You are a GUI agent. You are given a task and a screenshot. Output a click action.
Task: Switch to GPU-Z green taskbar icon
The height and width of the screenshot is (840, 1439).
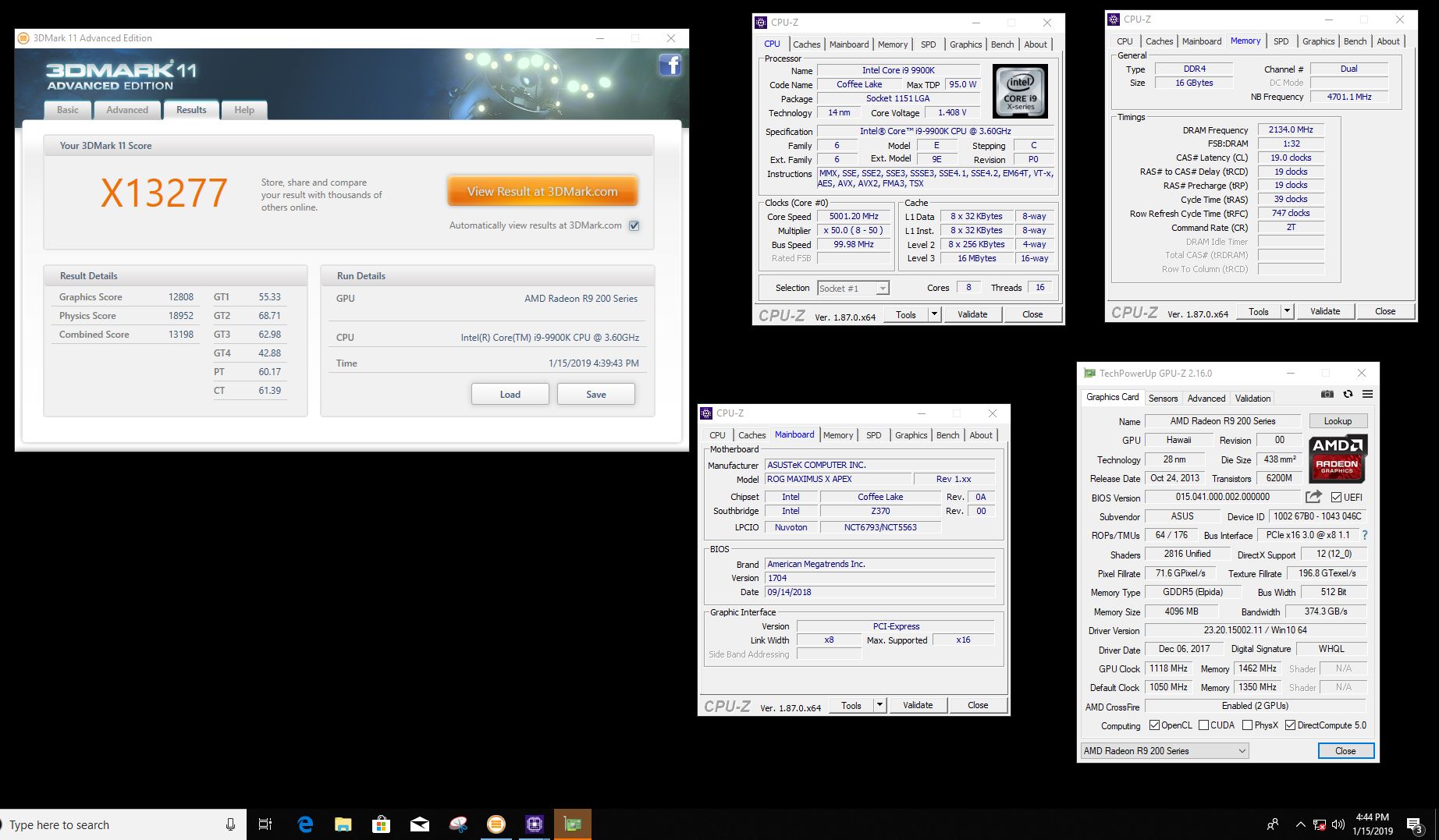pos(573,824)
